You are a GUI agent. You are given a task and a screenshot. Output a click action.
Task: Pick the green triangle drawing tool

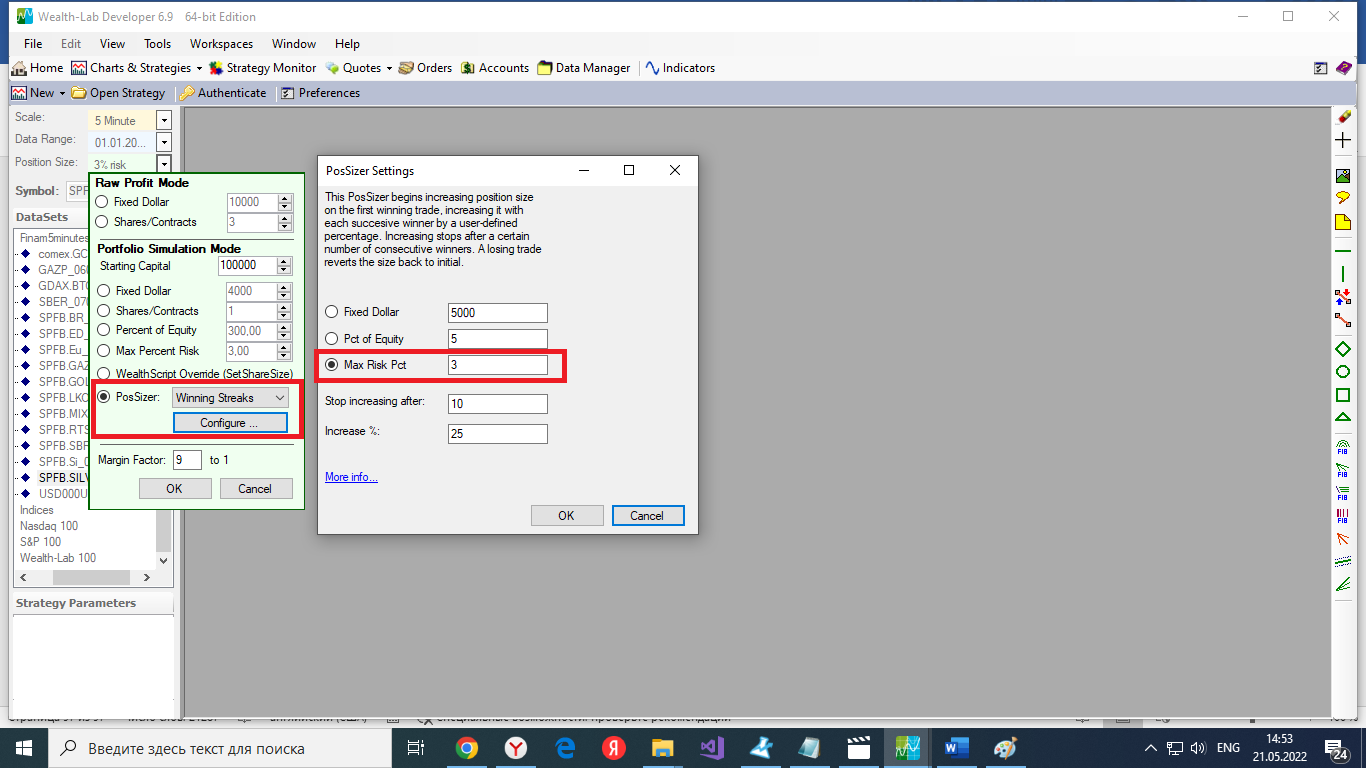(1343, 417)
